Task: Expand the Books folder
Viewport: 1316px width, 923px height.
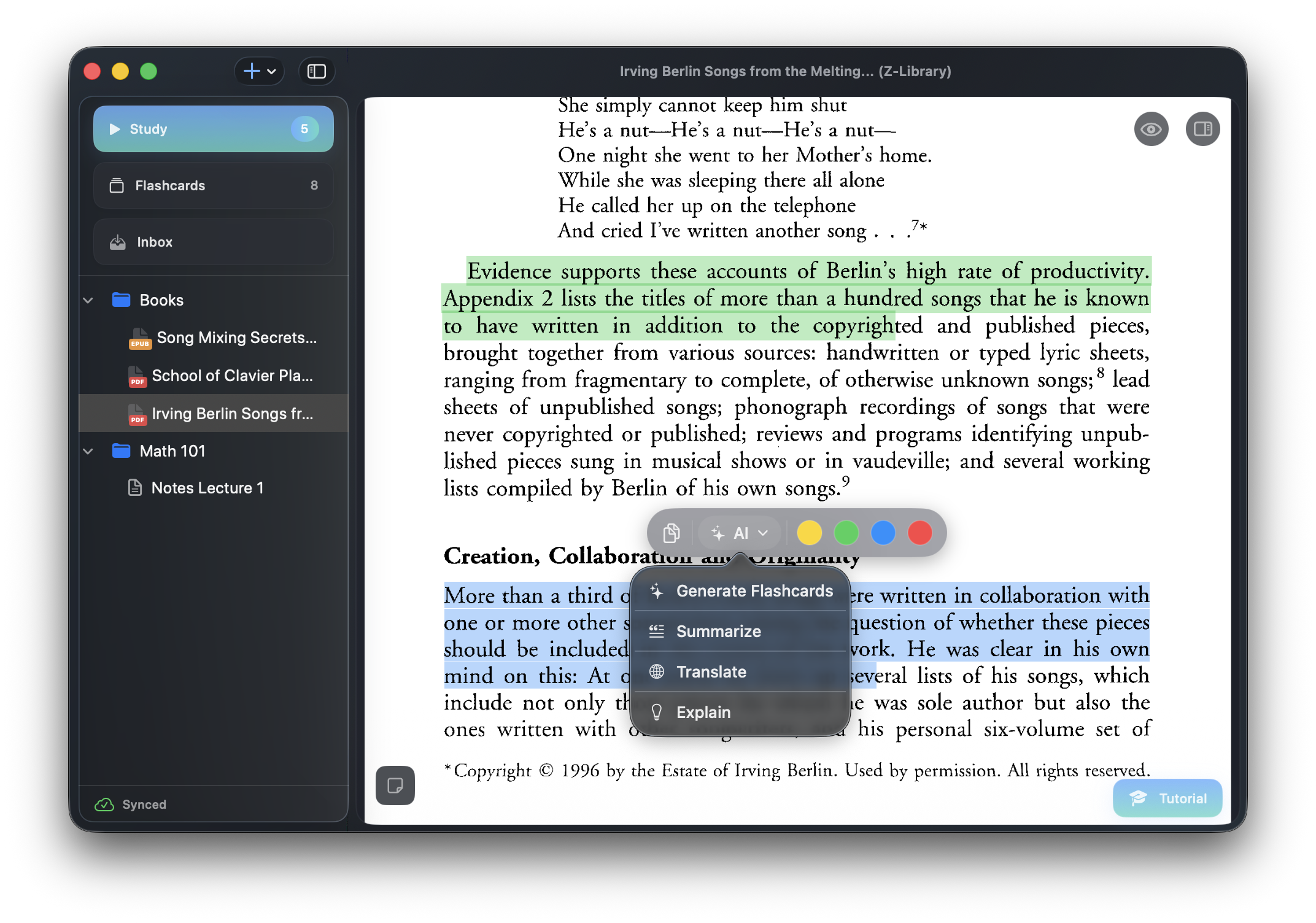Action: [88, 299]
